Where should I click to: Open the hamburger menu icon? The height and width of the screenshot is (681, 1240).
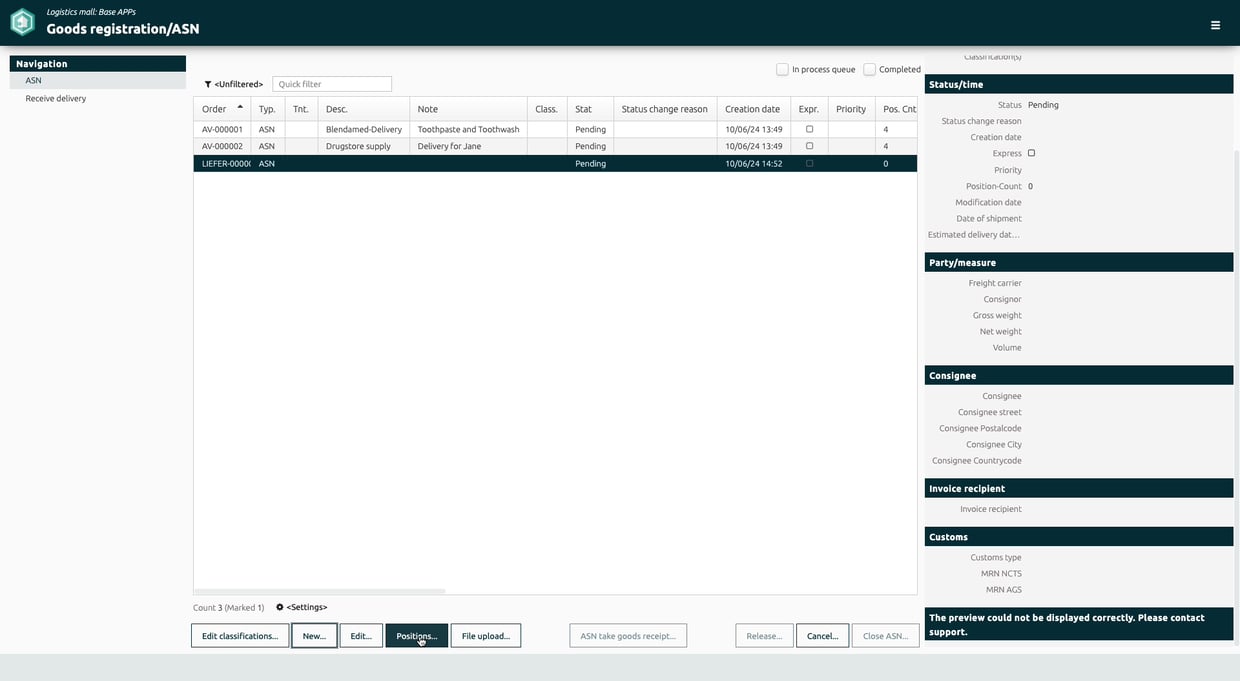point(1215,25)
